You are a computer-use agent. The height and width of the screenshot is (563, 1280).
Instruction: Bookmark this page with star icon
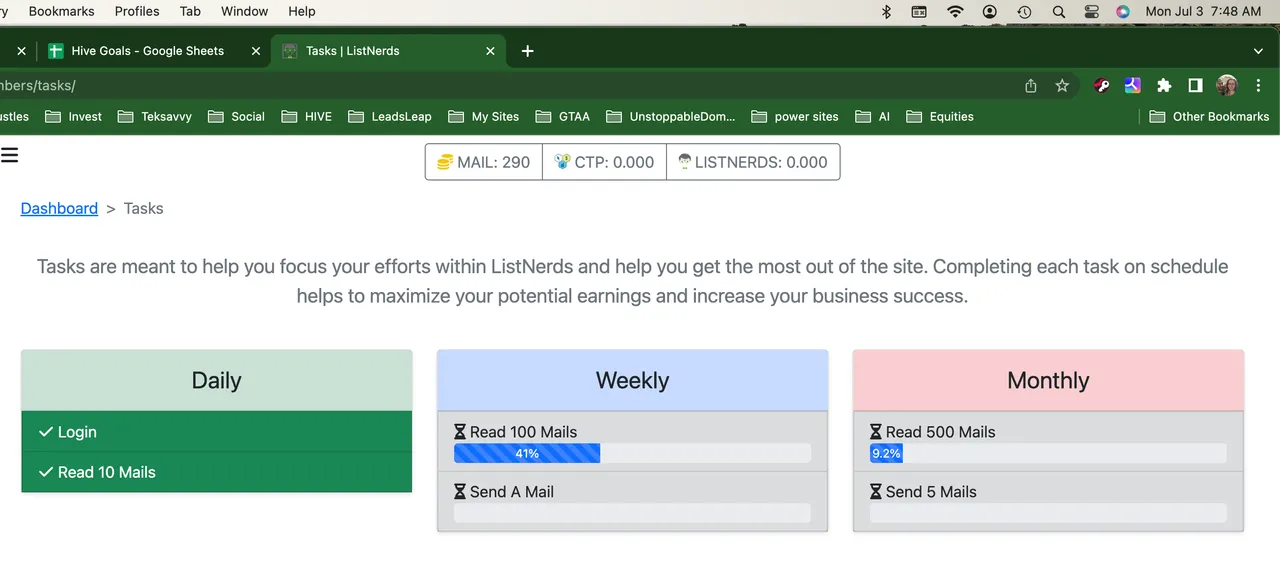(1062, 86)
